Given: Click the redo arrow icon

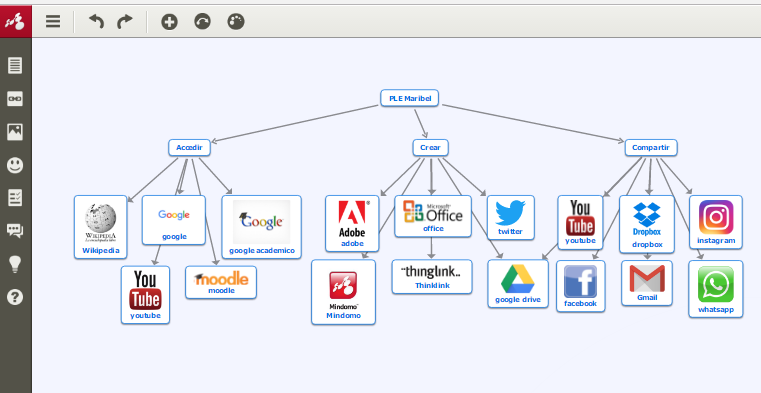Looking at the screenshot, I should [125, 21].
